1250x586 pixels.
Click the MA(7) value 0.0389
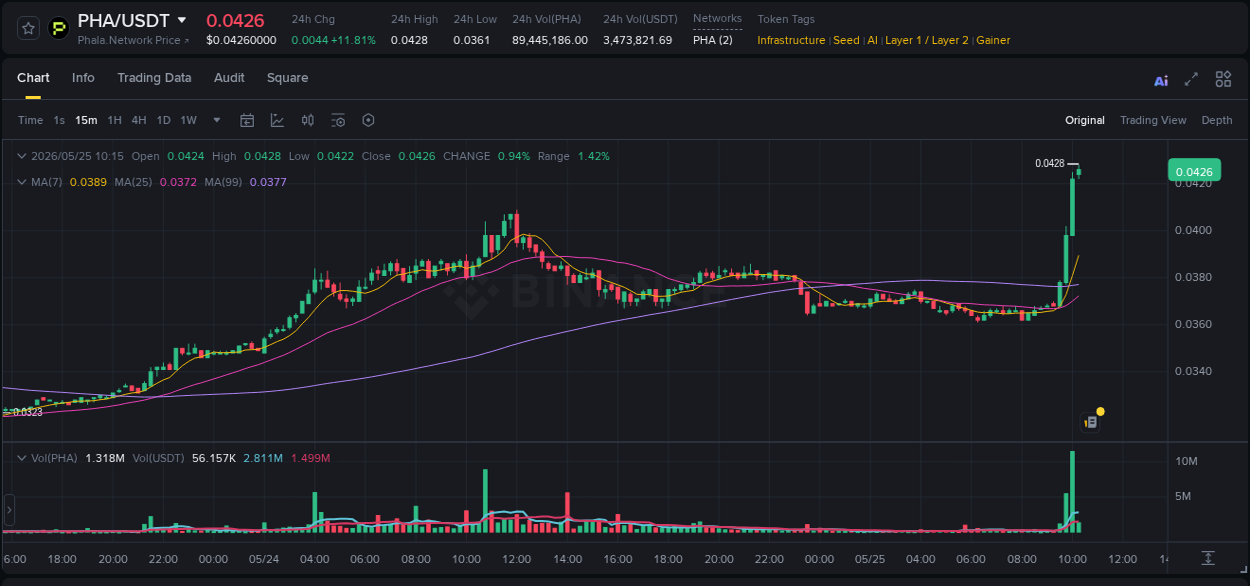[x=87, y=182]
